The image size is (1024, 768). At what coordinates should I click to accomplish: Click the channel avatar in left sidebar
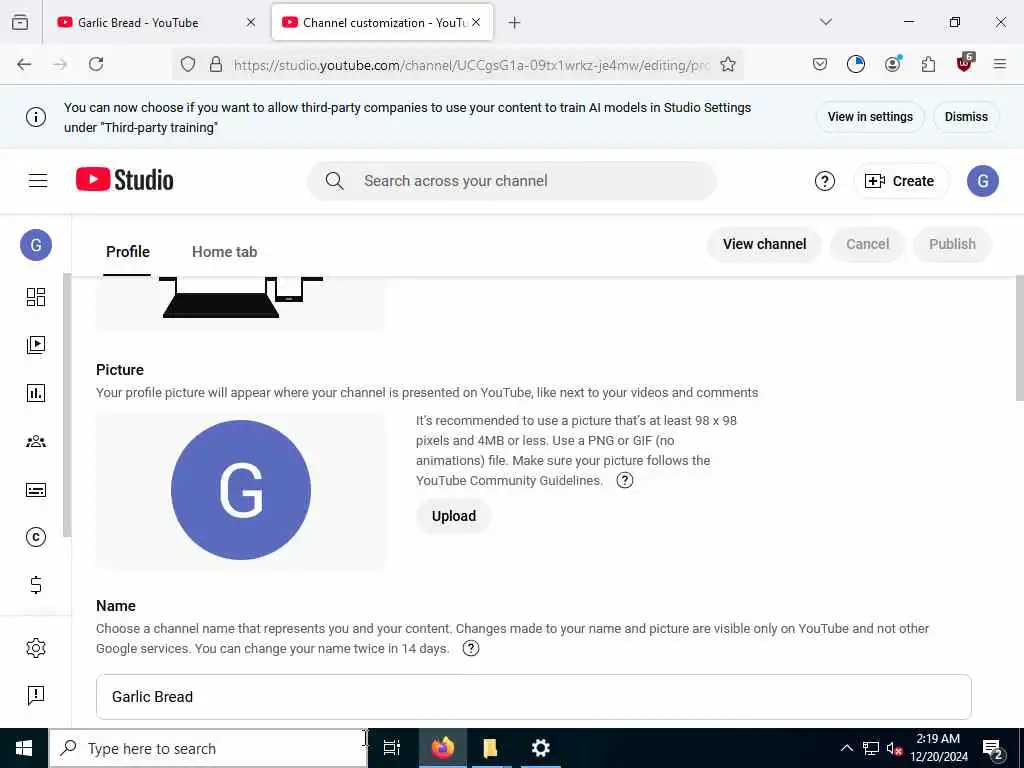pos(36,245)
